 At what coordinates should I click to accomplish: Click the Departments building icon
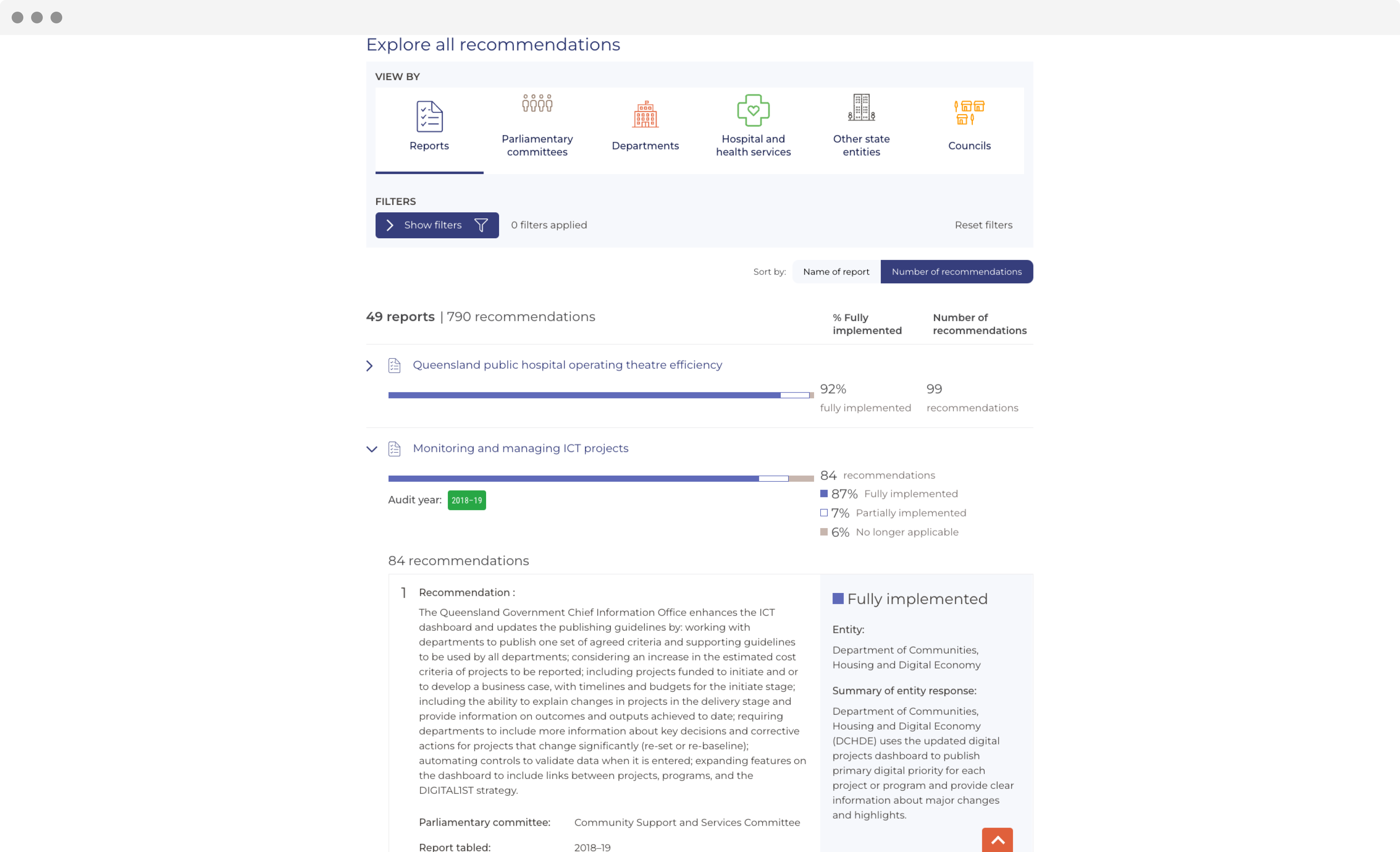click(x=645, y=115)
